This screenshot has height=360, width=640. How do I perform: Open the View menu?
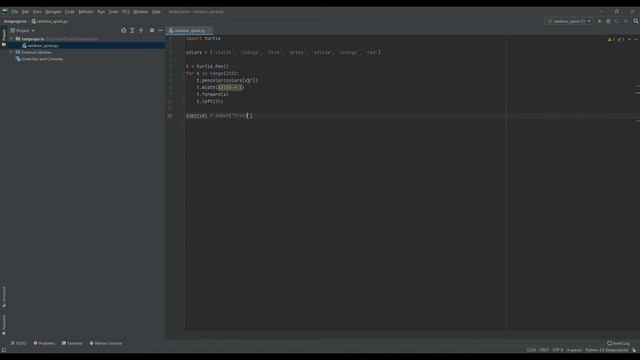pyautogui.click(x=37, y=12)
